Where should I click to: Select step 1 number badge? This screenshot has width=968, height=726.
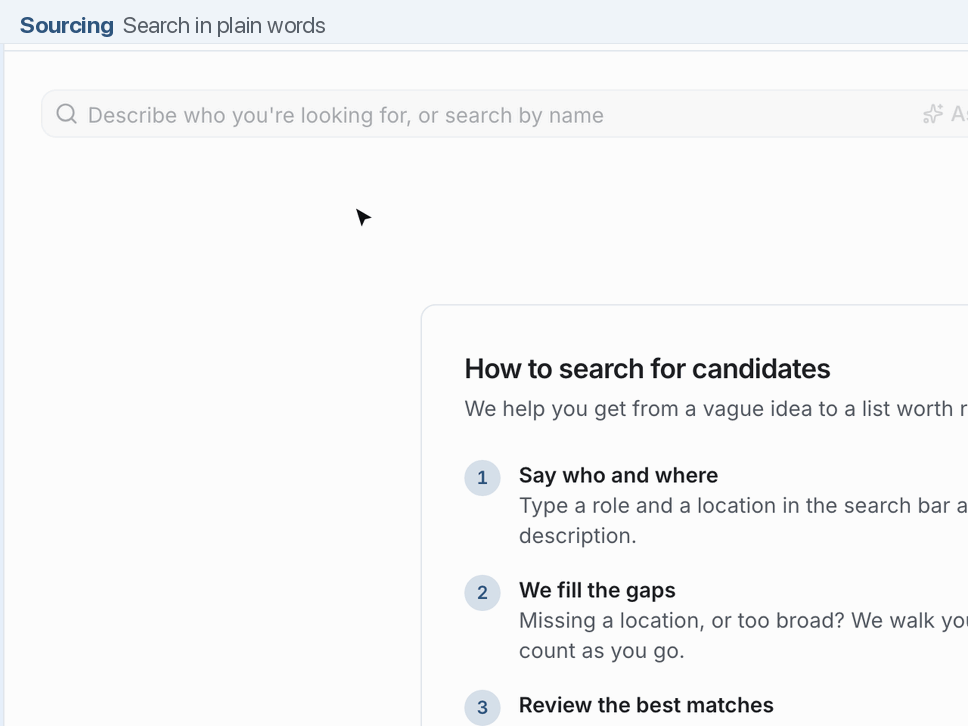[x=482, y=478]
